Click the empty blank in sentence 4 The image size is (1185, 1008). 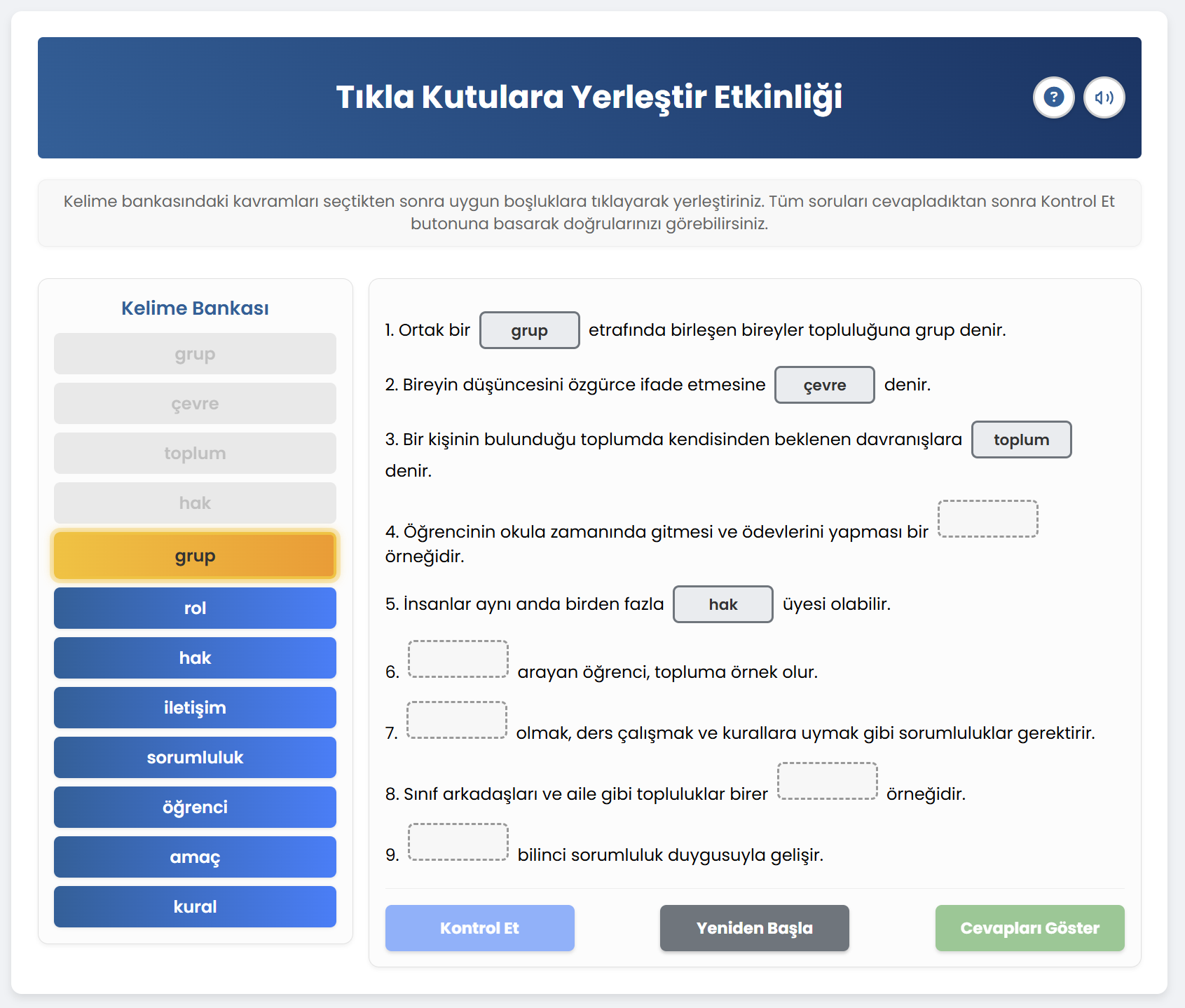pyautogui.click(x=988, y=519)
